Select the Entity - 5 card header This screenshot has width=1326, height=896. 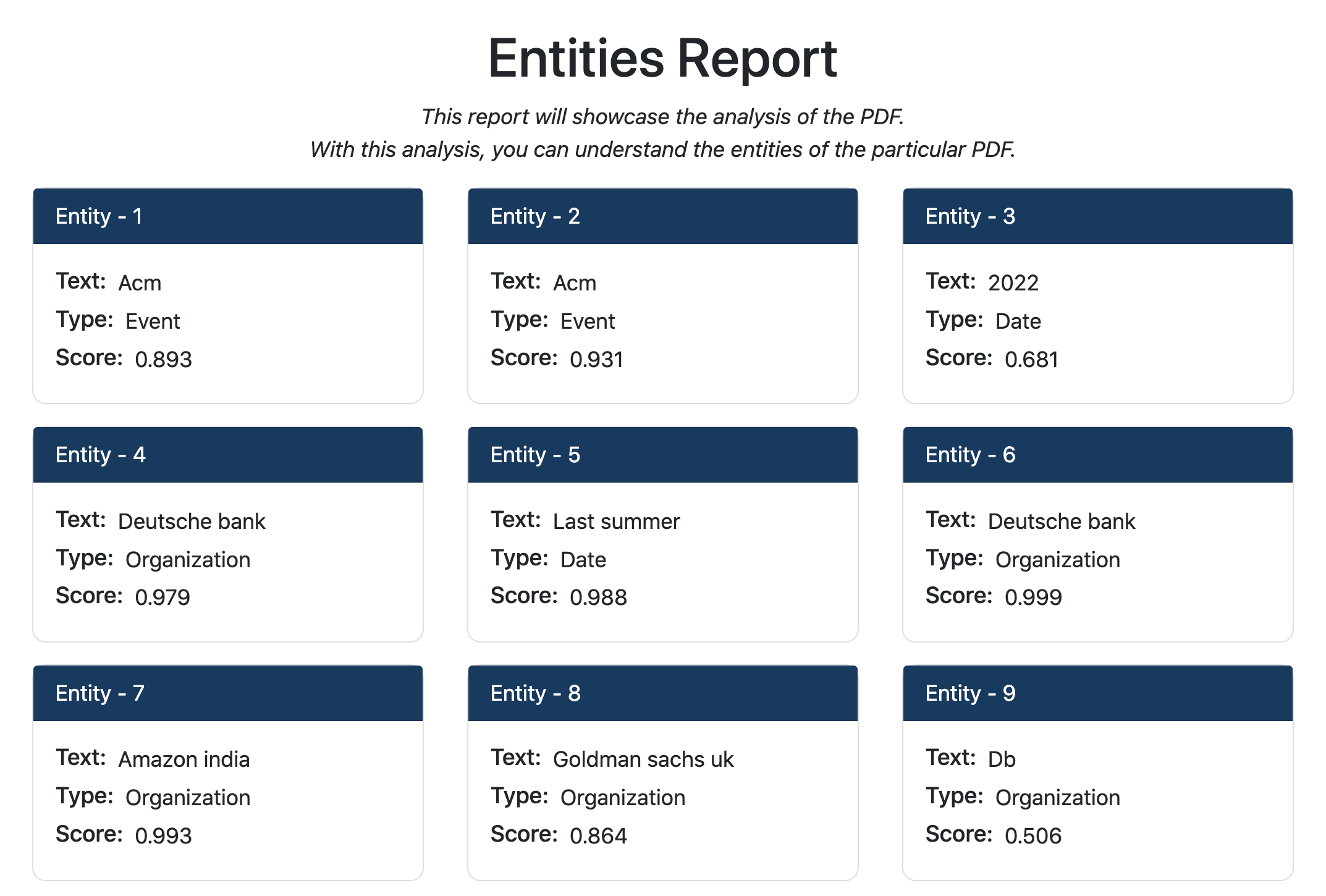pos(662,455)
